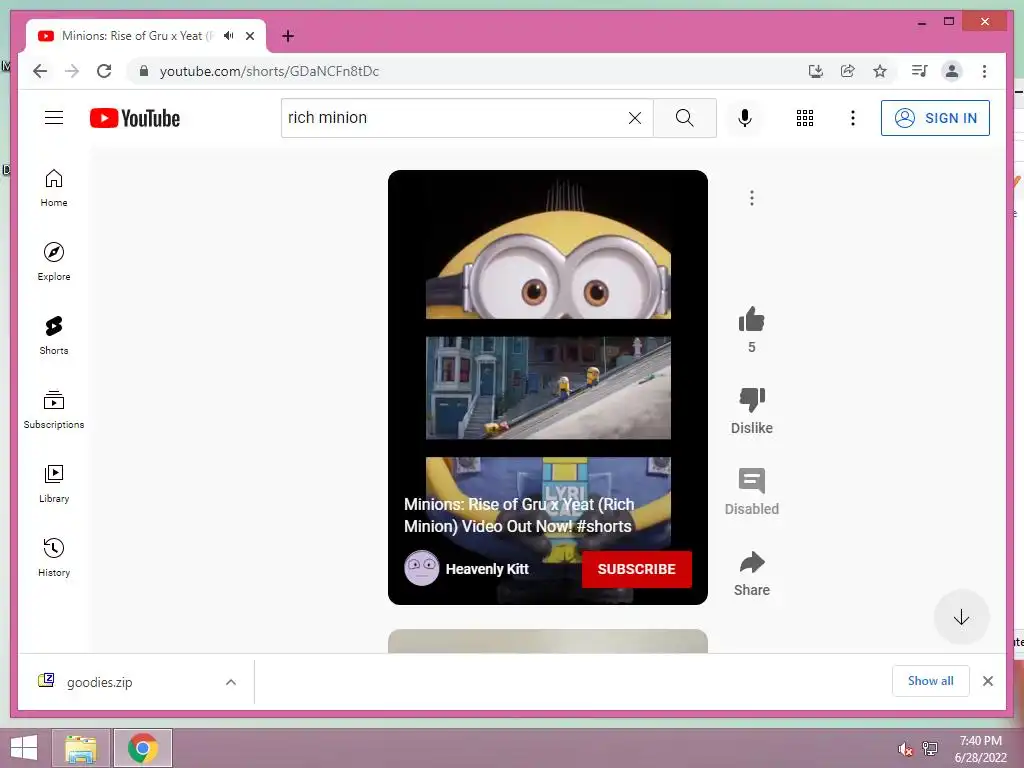View site info via lock icon
The width and height of the screenshot is (1024, 768).
click(144, 71)
